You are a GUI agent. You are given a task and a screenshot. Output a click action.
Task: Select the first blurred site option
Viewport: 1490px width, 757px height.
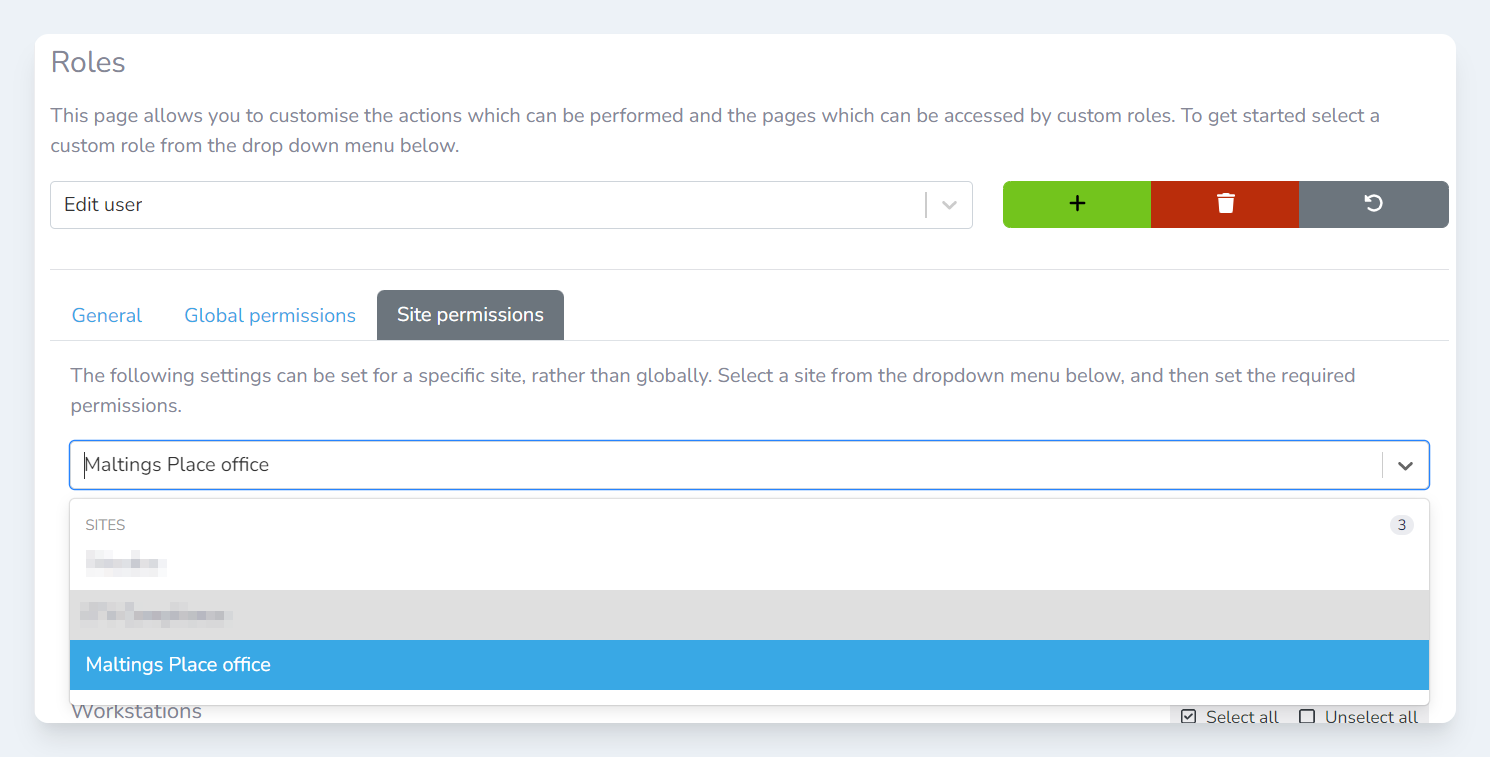(x=126, y=564)
